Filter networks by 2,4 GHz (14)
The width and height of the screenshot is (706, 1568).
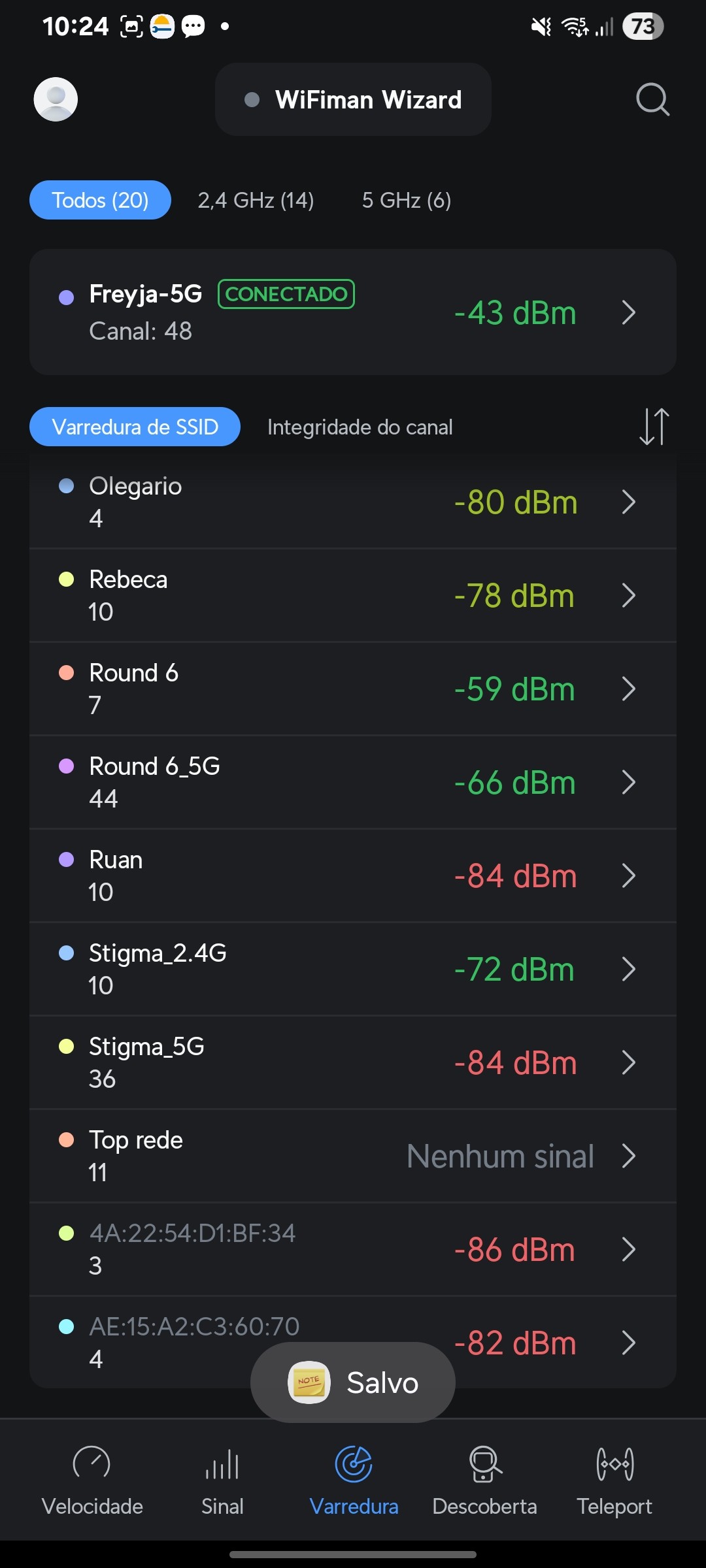coord(256,200)
